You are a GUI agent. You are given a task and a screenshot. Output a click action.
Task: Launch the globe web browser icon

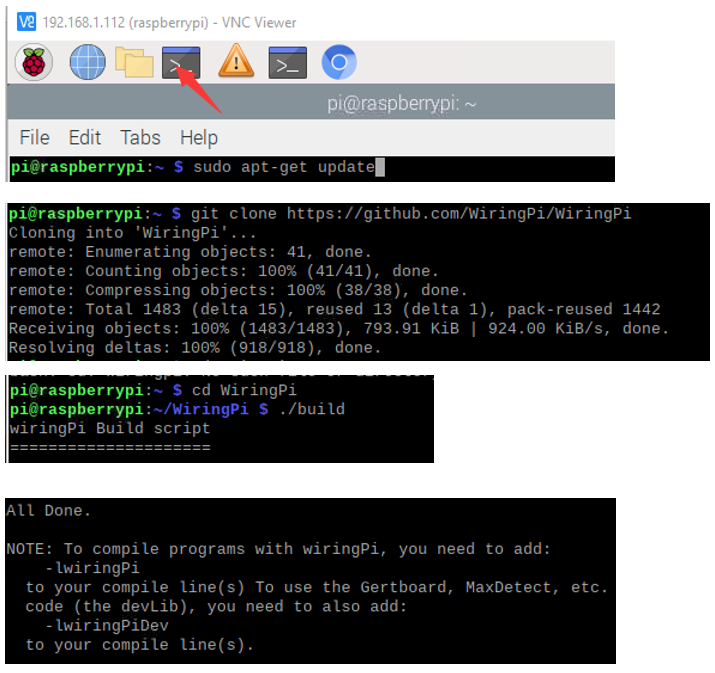[88, 62]
